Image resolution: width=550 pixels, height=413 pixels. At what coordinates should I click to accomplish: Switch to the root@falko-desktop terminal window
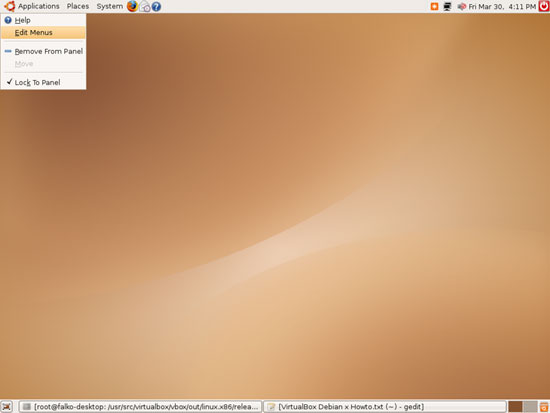[x=141, y=407]
